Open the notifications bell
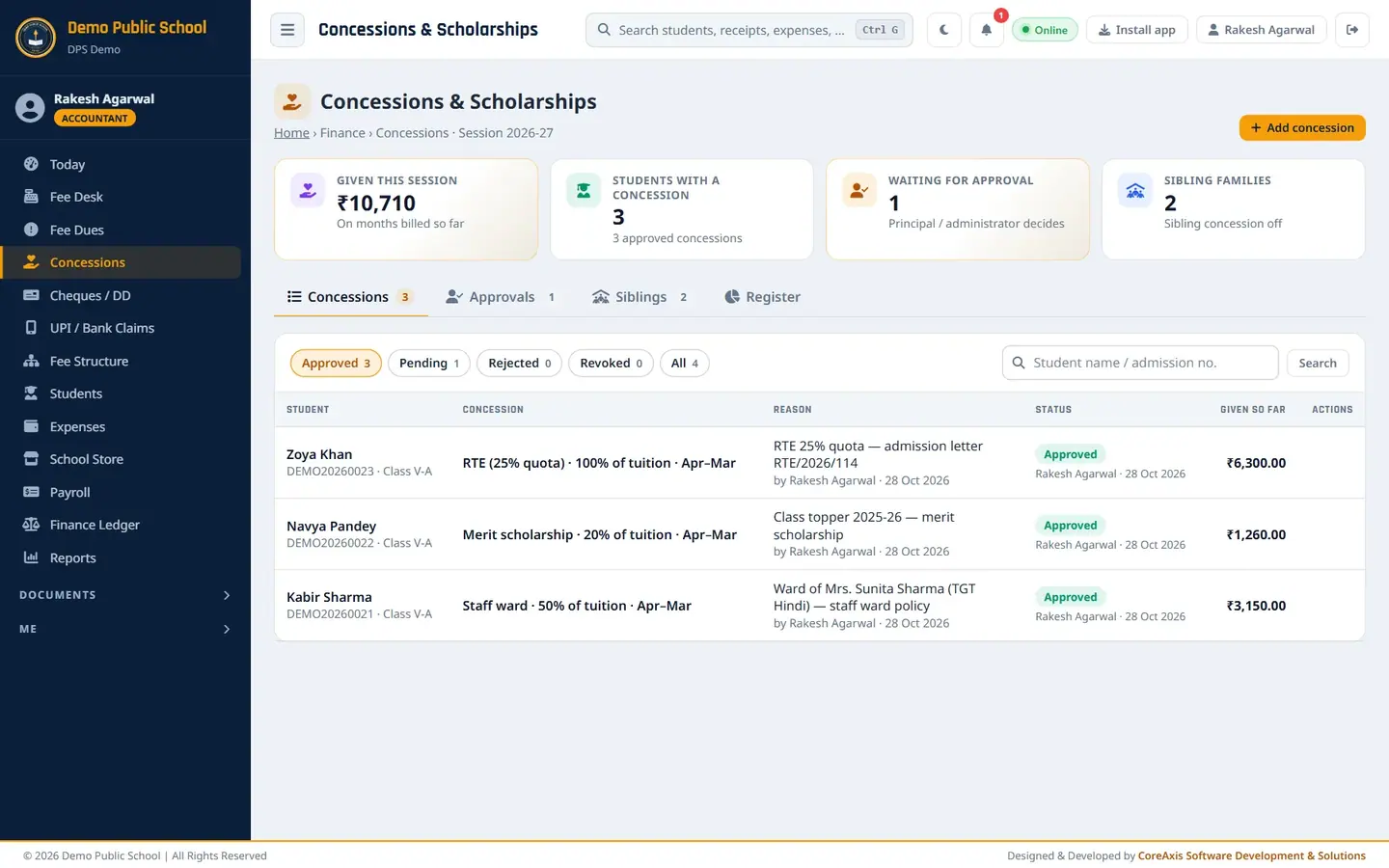 click(986, 30)
